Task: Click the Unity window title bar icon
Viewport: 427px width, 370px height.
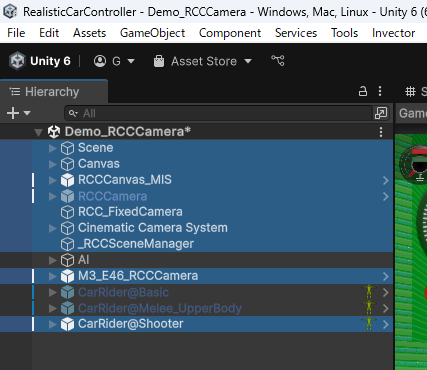Action: [x=10, y=12]
